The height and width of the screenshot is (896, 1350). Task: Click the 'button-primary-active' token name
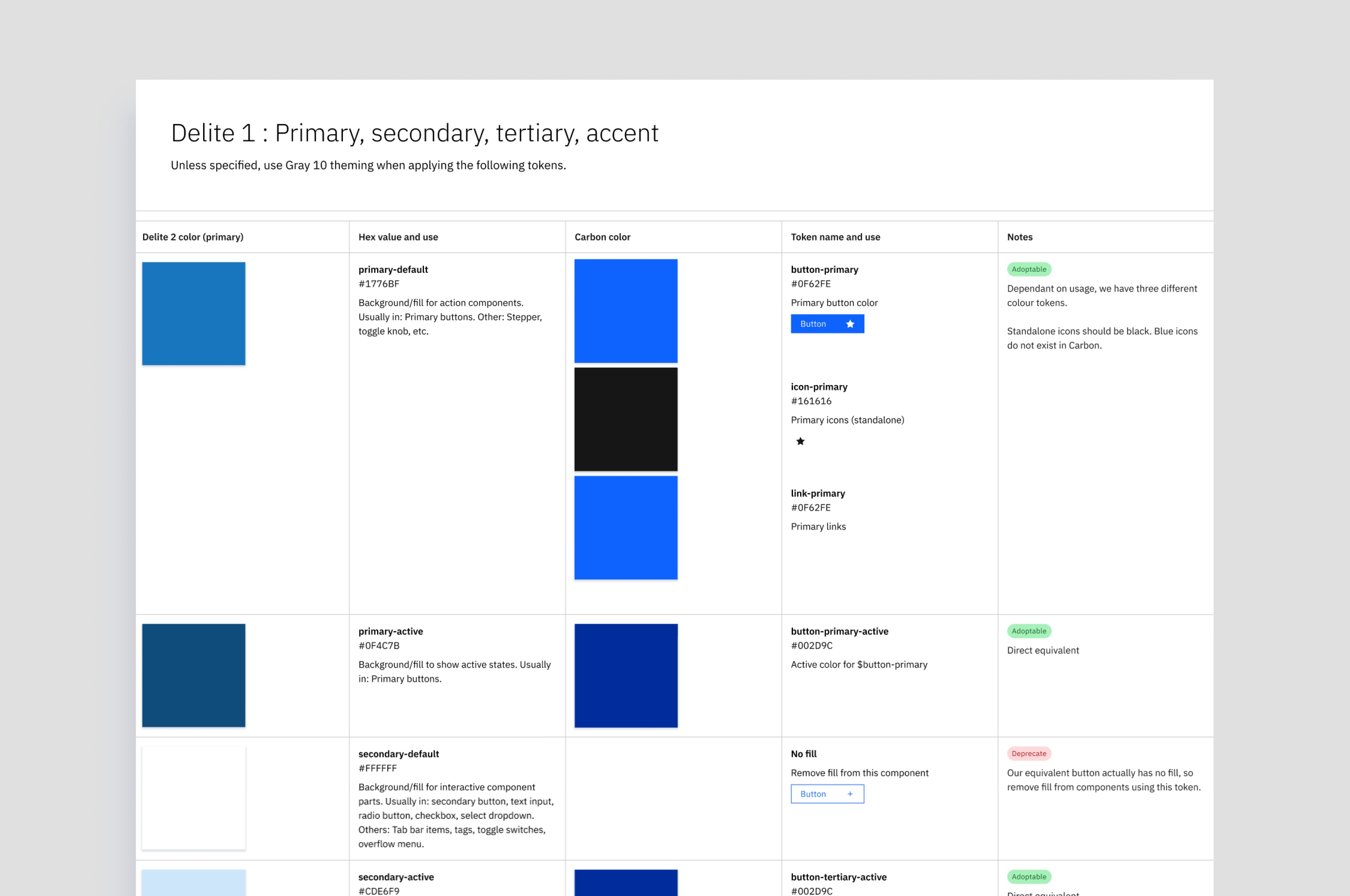(839, 631)
